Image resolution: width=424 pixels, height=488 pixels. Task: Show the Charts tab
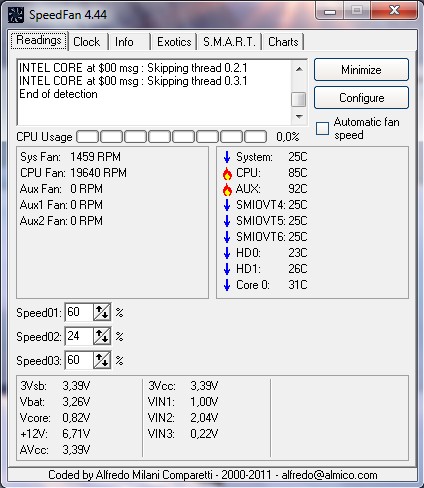pos(283,42)
